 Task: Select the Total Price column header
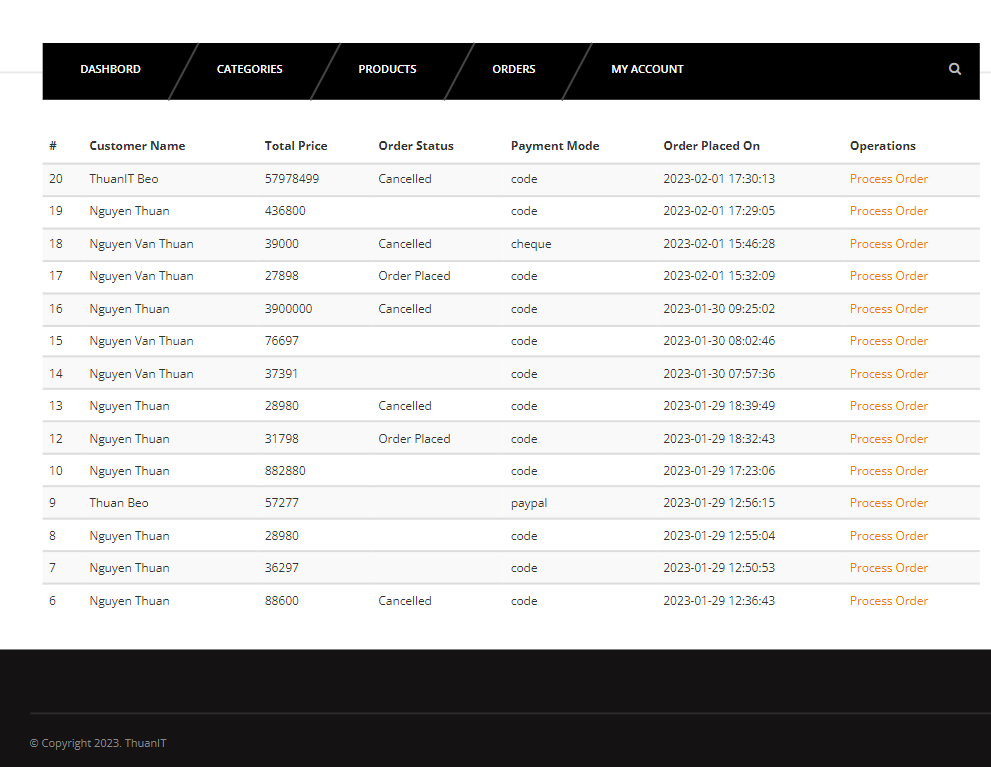pos(296,145)
